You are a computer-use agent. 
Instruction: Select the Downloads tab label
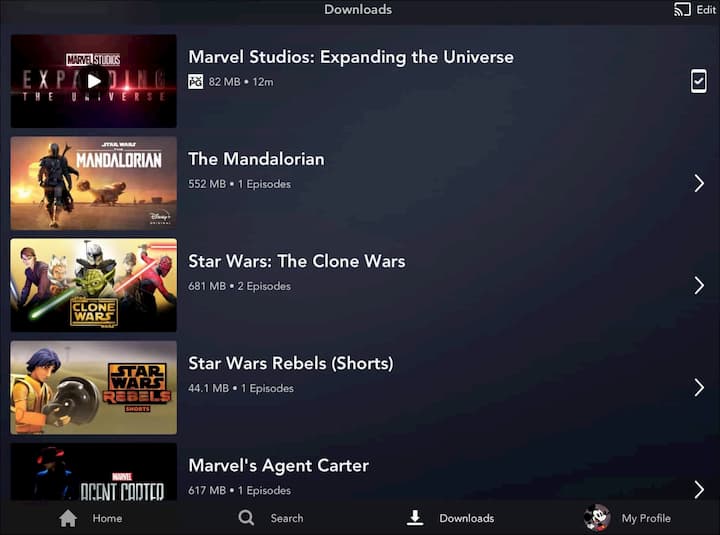pyautogui.click(x=467, y=518)
